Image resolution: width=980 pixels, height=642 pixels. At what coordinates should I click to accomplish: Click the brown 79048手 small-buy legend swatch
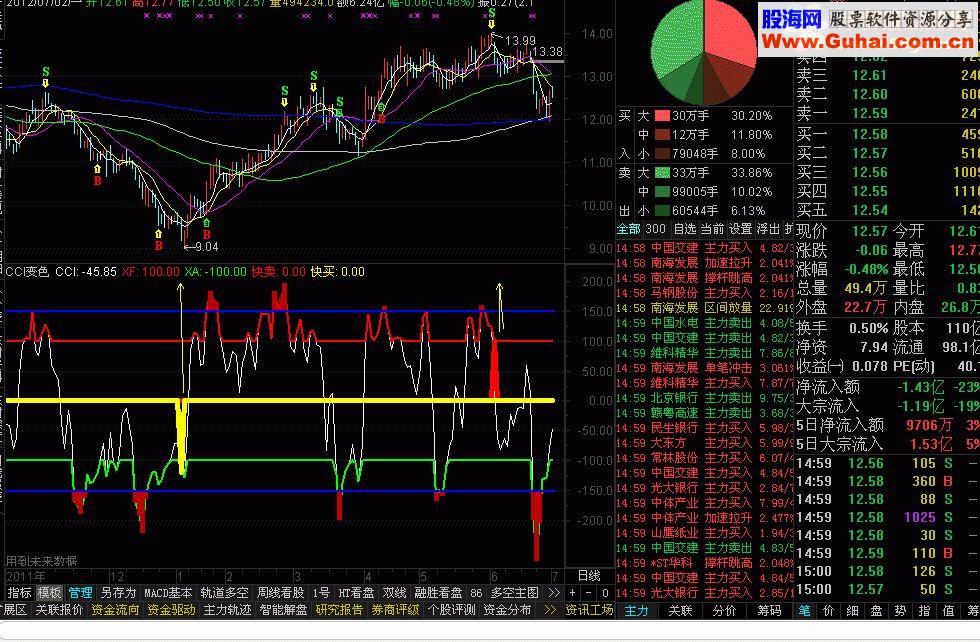pyautogui.click(x=662, y=154)
